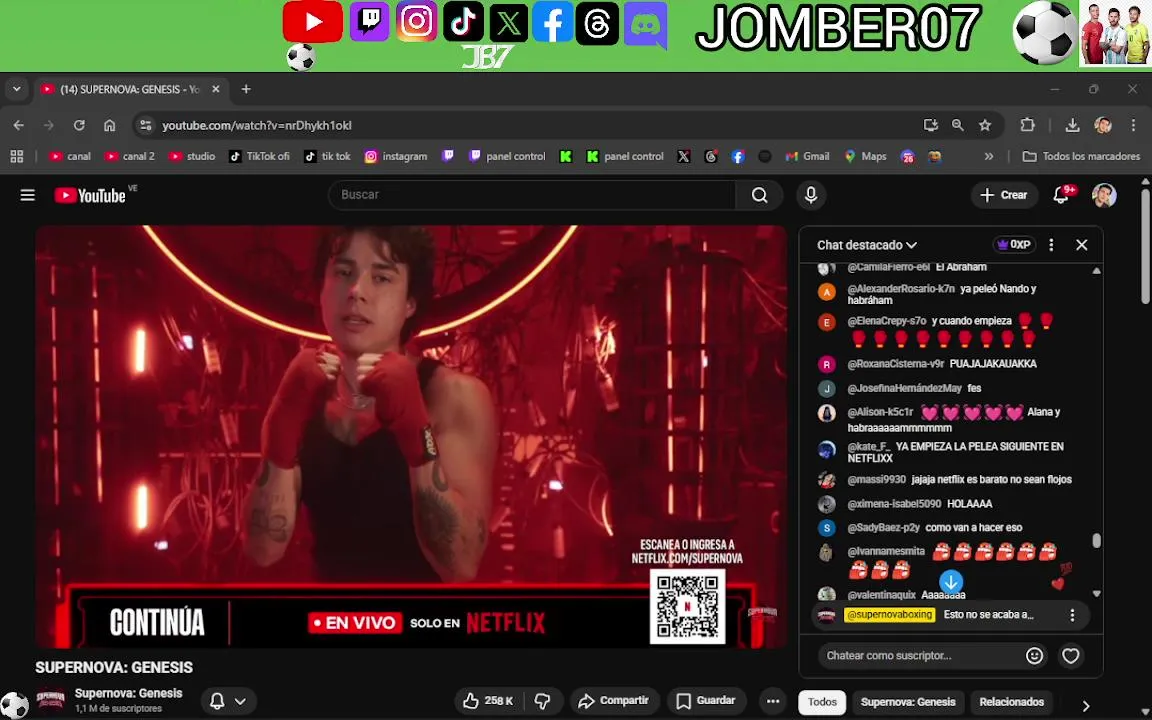Screen dimensions: 1152x720
Task: Open Todos los marcadores folder
Action: (x=1081, y=156)
